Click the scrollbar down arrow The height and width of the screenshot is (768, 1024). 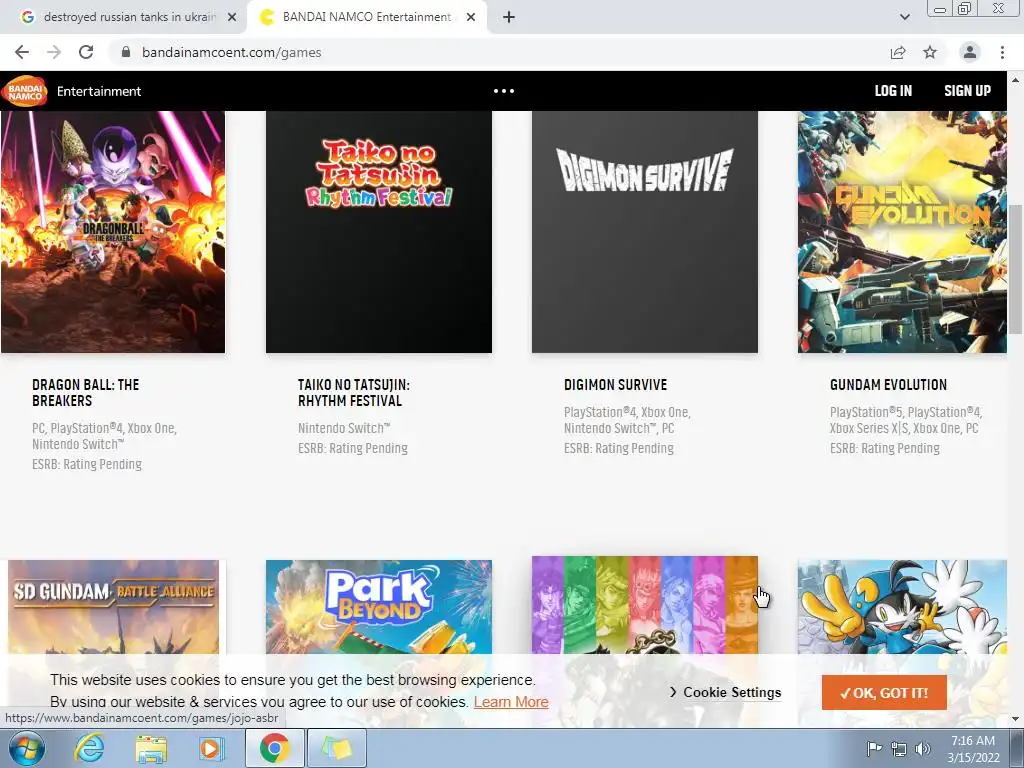(1015, 719)
